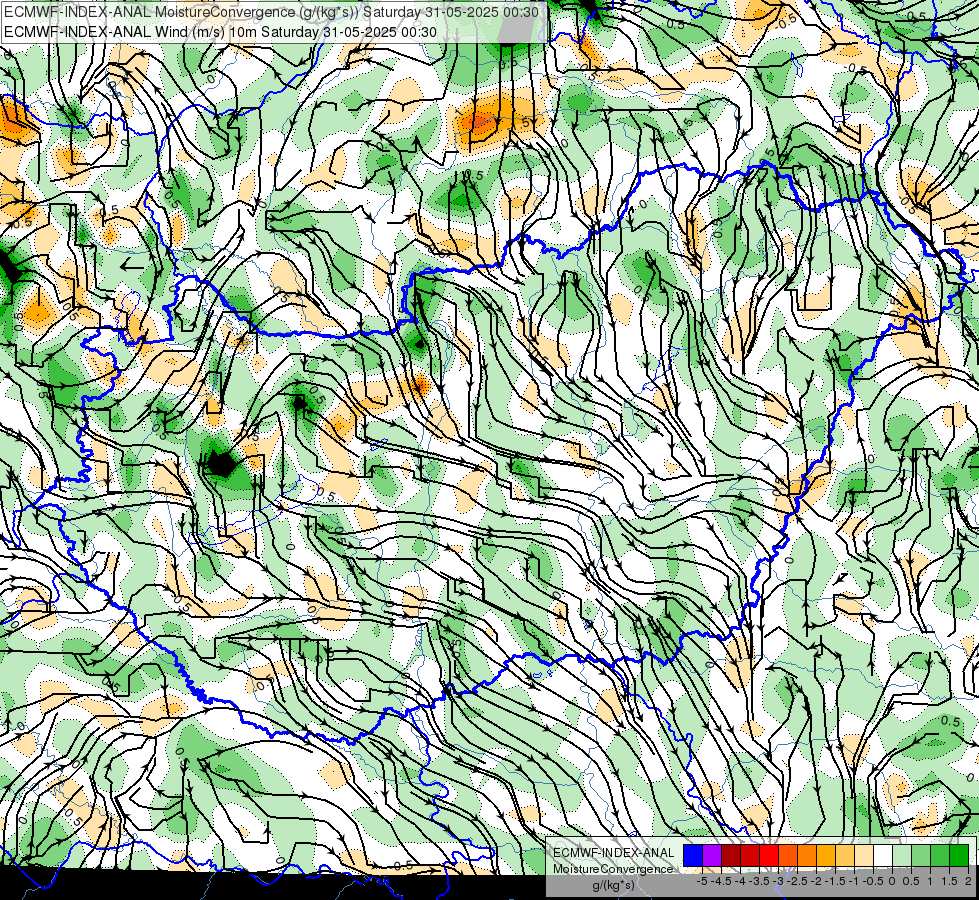979x900 pixels.
Task: Click the legend swatch between -1.5 and -1
Action: point(845,856)
